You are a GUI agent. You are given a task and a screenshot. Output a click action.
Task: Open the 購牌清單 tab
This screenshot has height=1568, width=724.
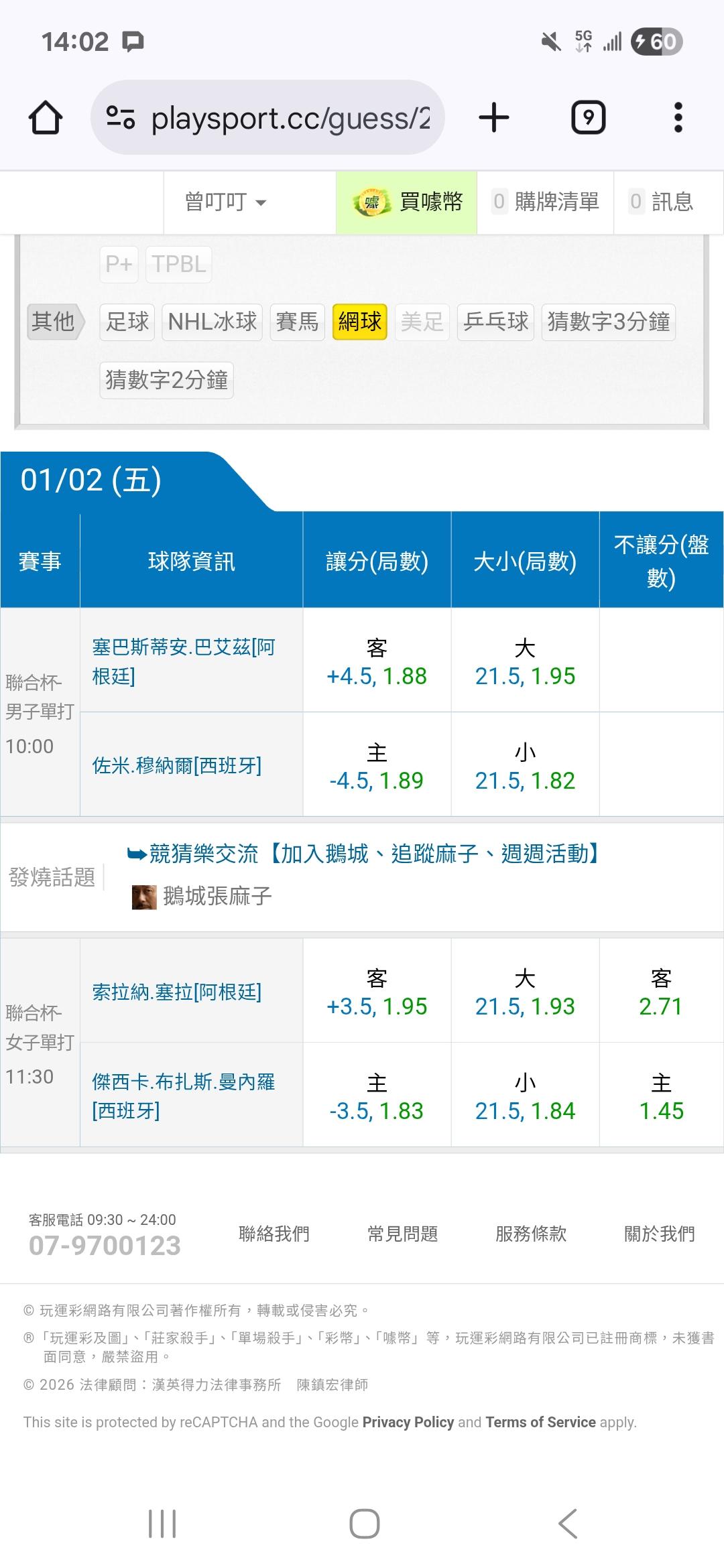pyautogui.click(x=546, y=202)
